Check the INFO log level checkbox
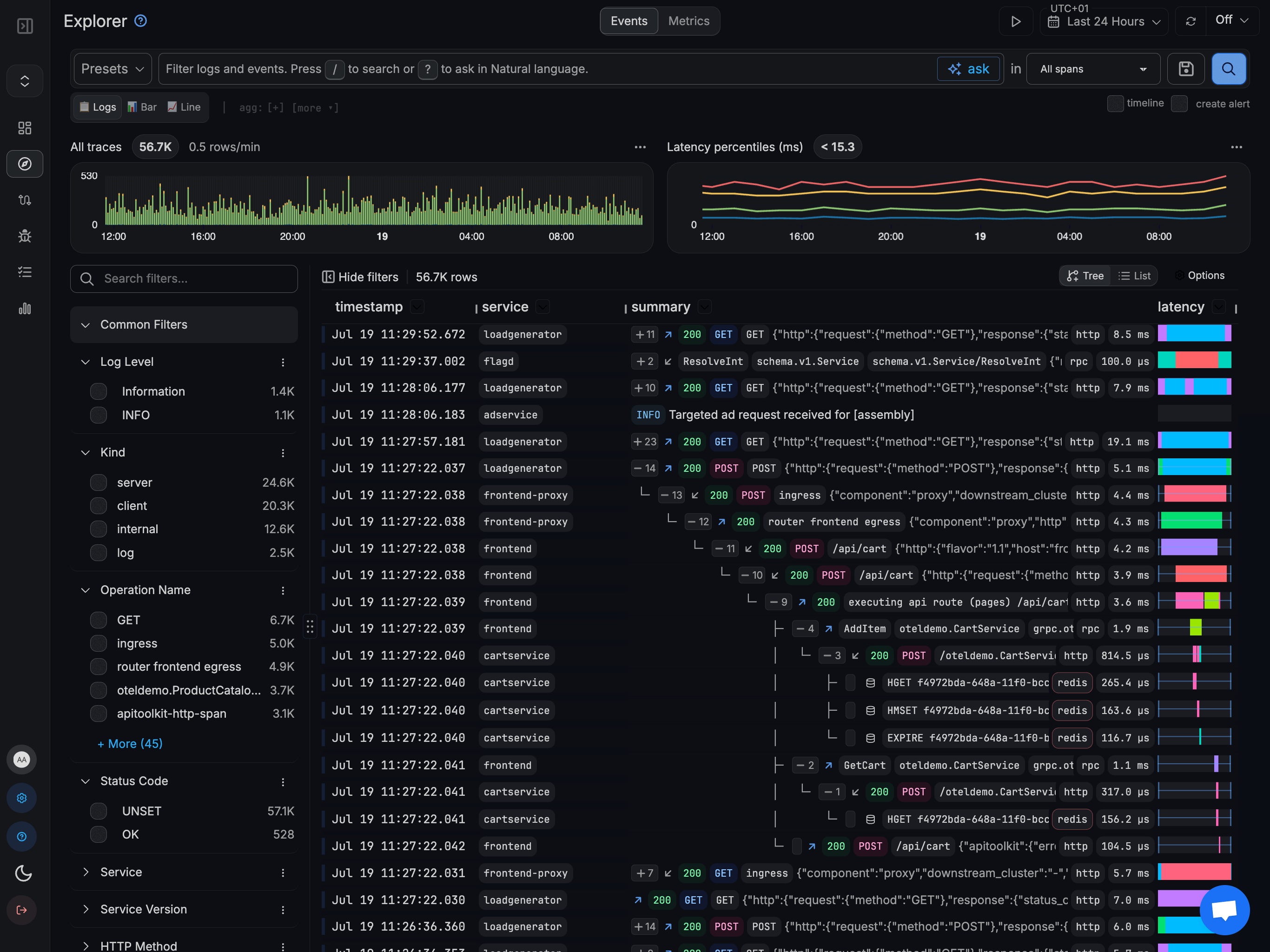The height and width of the screenshot is (952, 1270). [99, 415]
